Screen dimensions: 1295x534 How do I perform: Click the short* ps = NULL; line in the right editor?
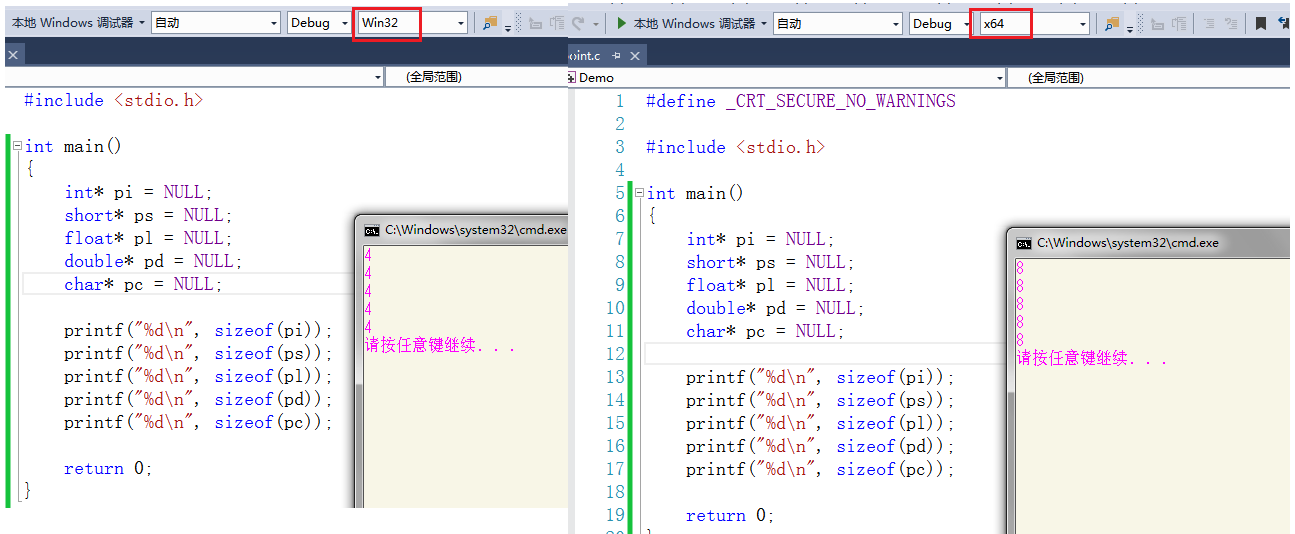click(x=770, y=262)
